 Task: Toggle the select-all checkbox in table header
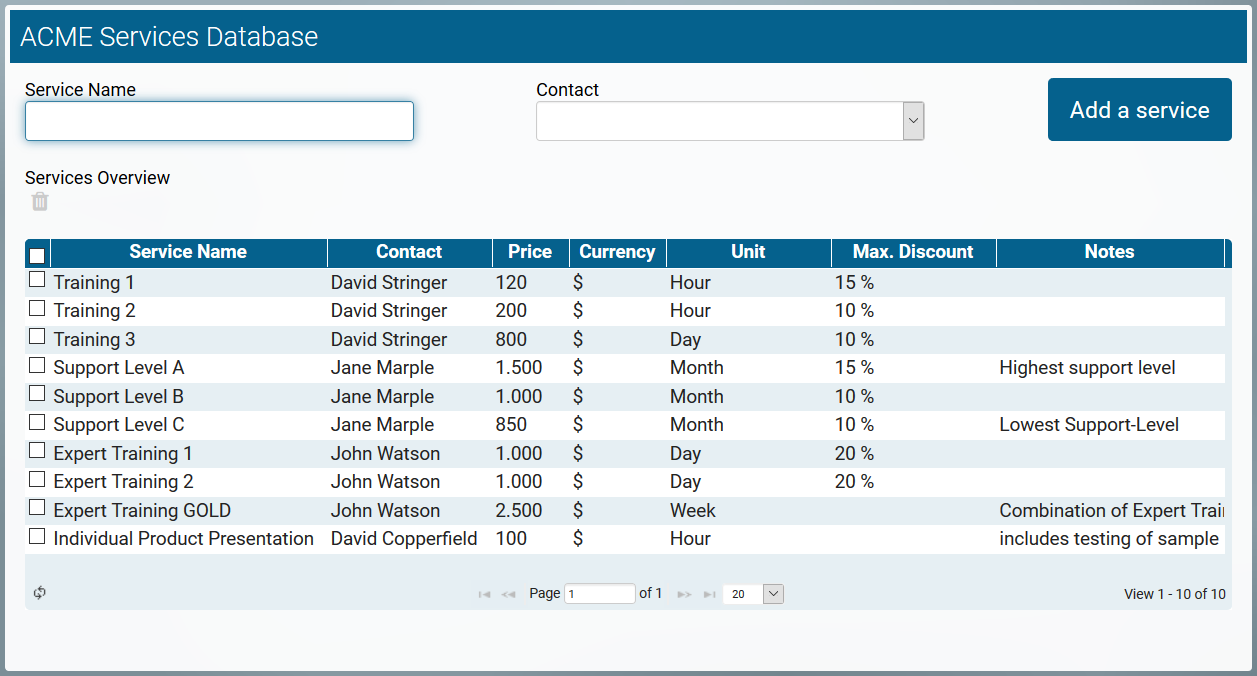pos(37,255)
